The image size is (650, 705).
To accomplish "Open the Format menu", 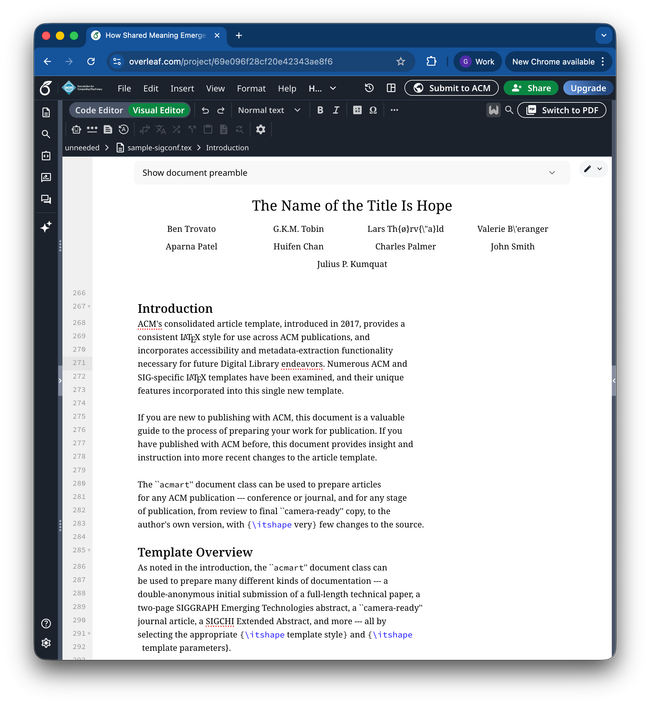I will coord(251,88).
